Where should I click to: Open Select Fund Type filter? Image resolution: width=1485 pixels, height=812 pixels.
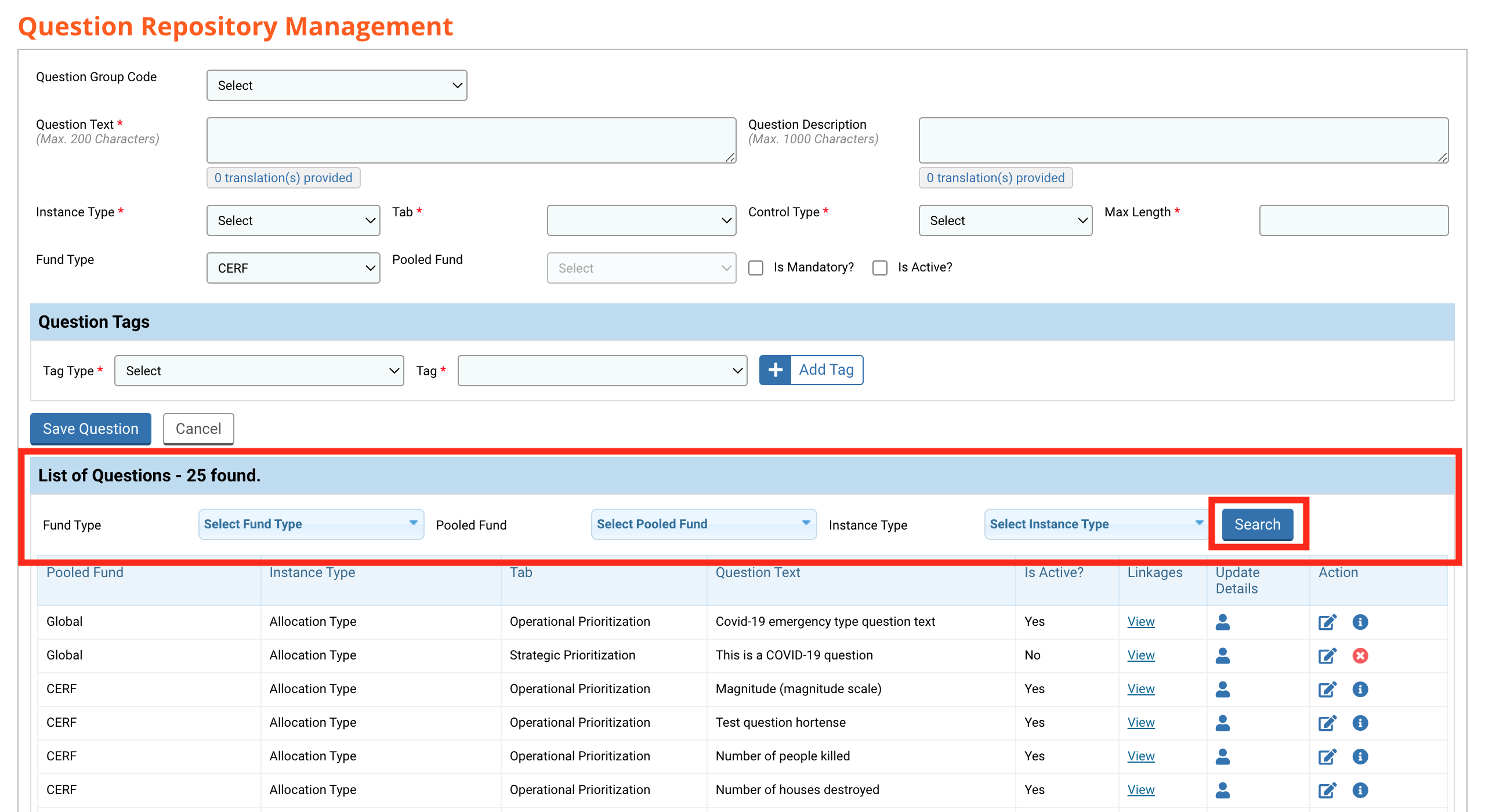[312, 524]
